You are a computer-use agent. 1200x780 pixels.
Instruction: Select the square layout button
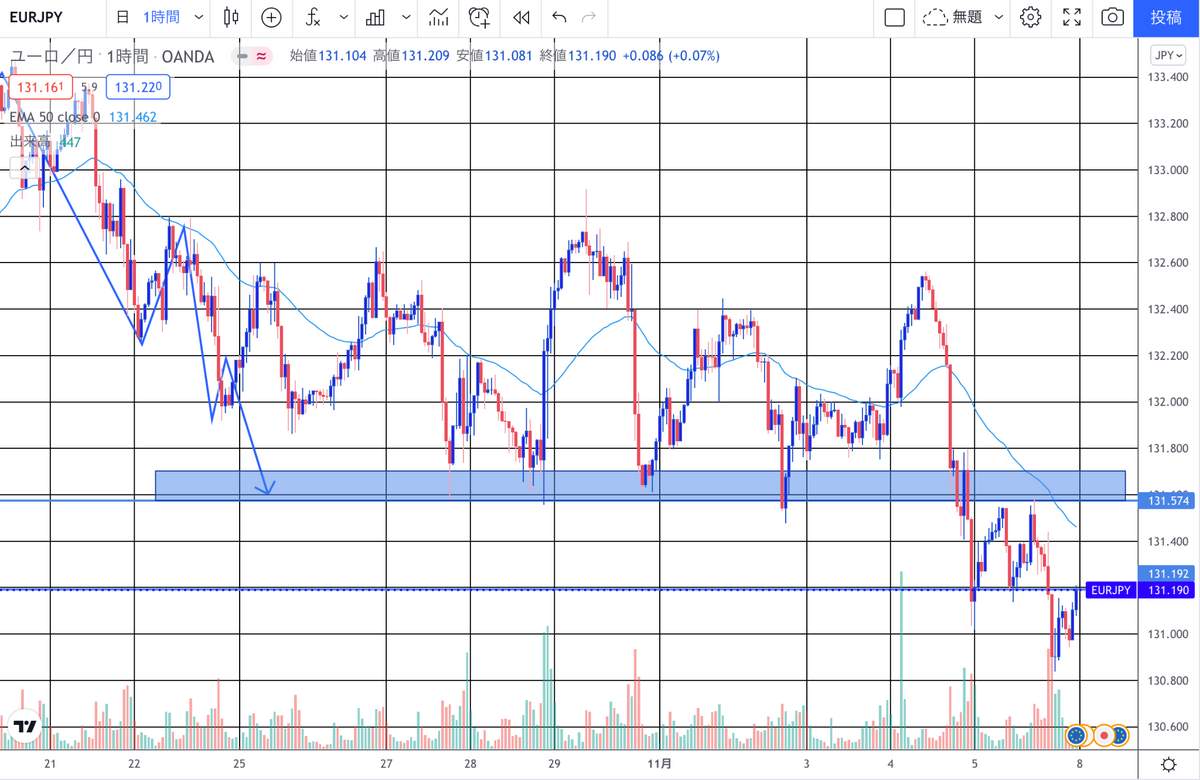(x=895, y=17)
